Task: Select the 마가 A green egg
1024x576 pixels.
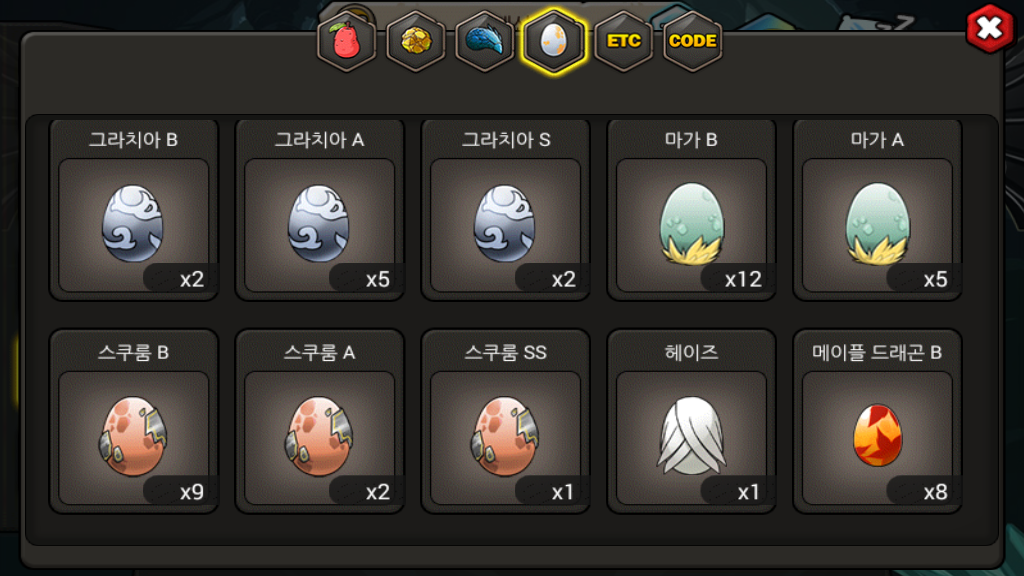Action: [x=877, y=210]
